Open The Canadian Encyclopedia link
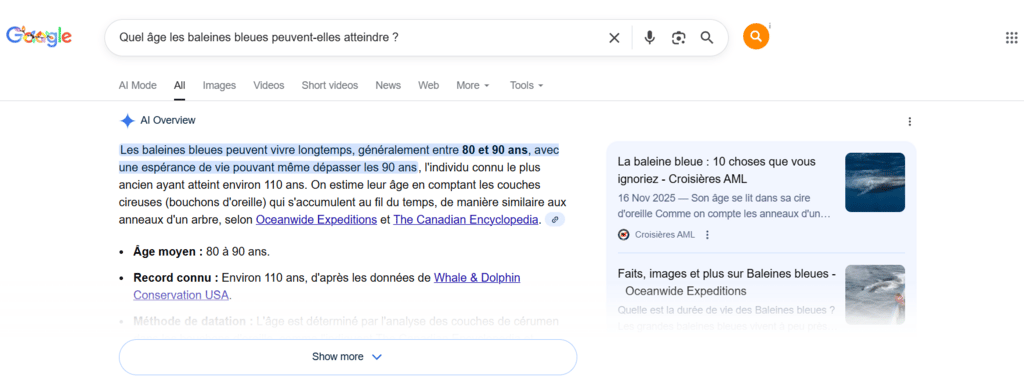The width and height of the screenshot is (1024, 388). pos(466,220)
